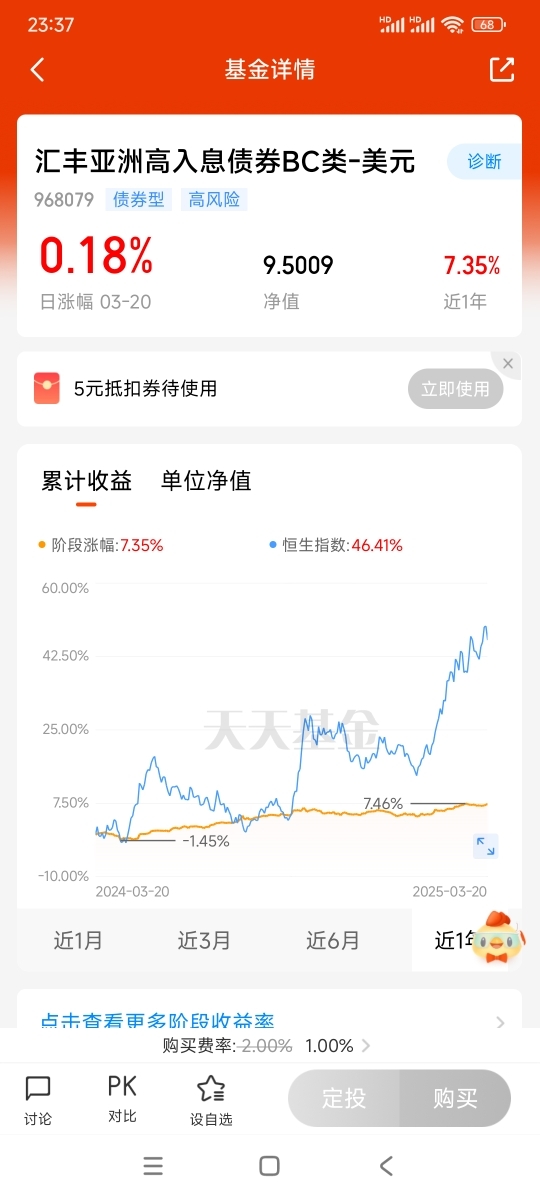Select the 近3月 period tab
The image size is (540, 1200).
click(x=204, y=940)
